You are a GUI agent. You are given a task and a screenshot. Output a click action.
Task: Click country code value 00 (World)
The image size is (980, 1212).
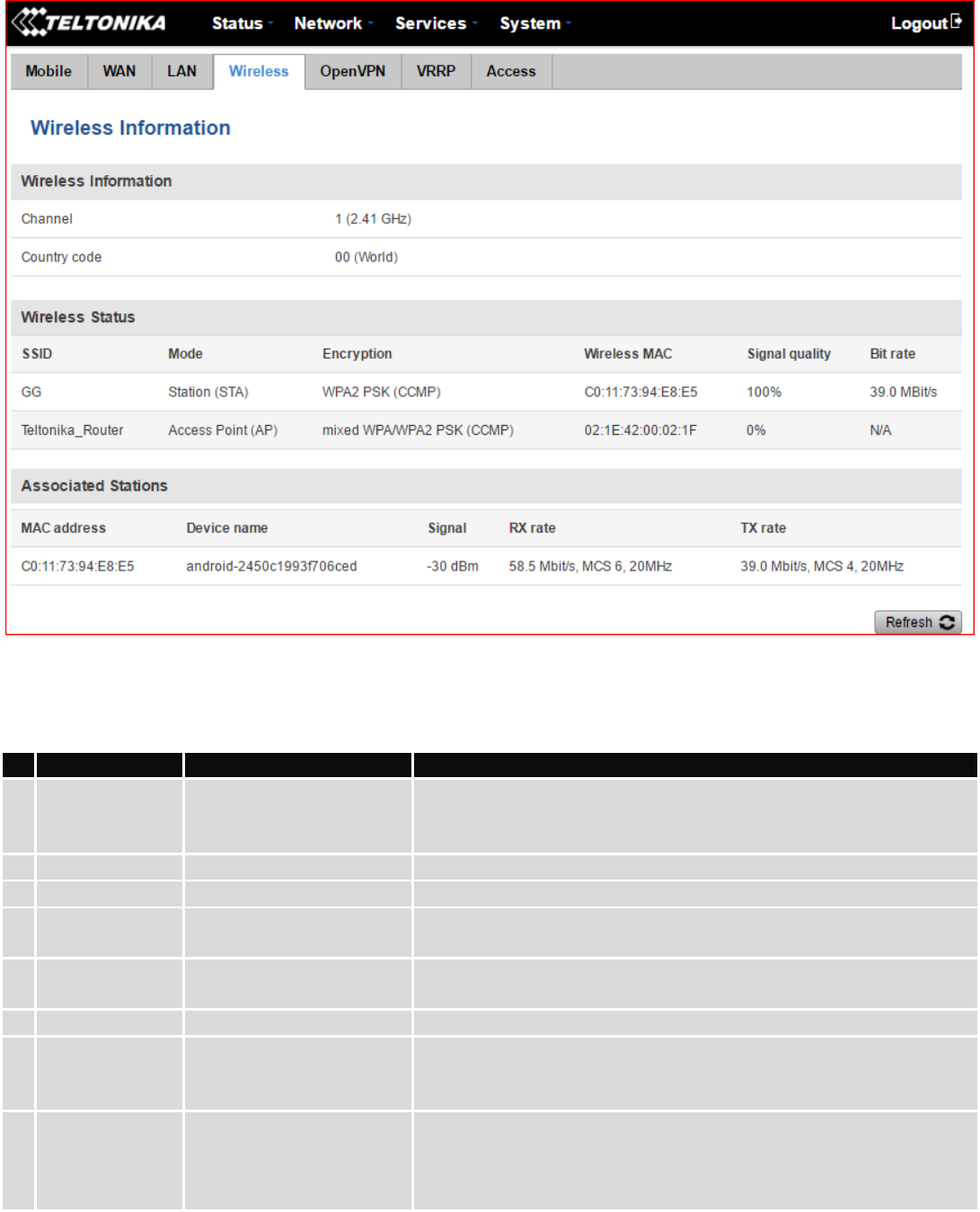(366, 257)
